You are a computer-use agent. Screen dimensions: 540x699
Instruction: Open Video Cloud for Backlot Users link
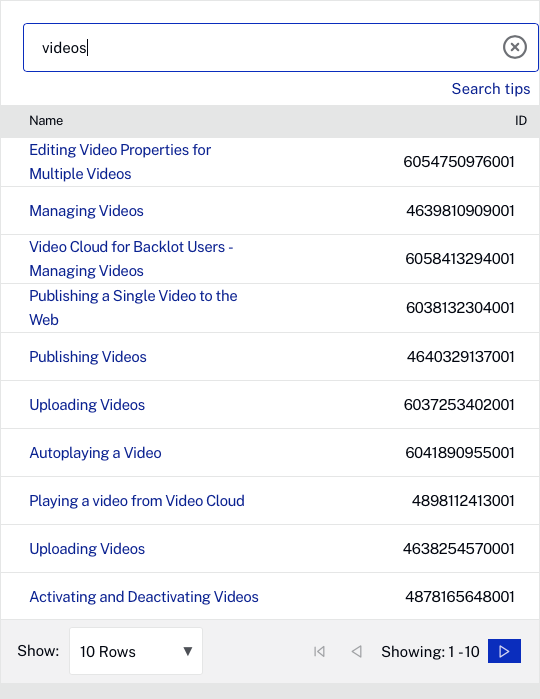131,259
